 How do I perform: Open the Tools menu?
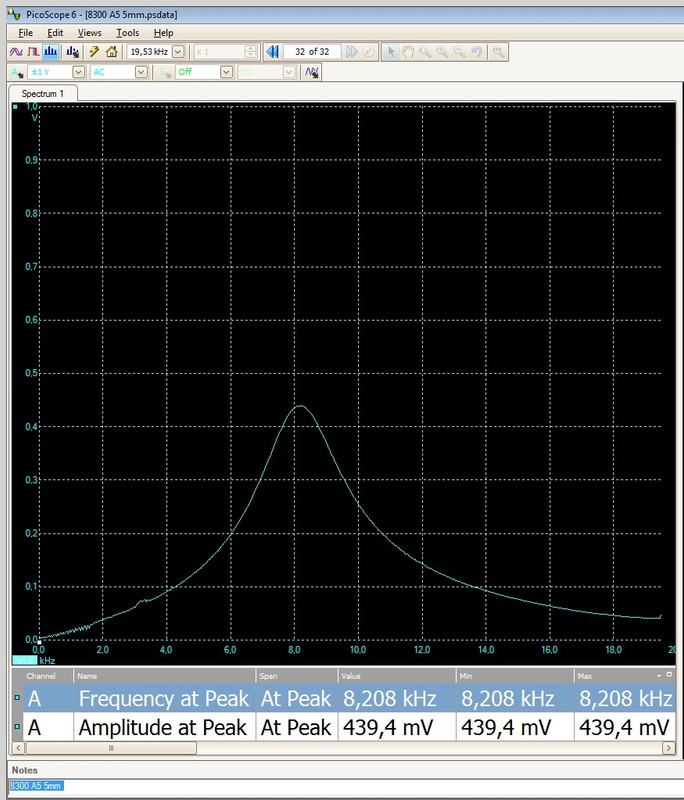(128, 33)
